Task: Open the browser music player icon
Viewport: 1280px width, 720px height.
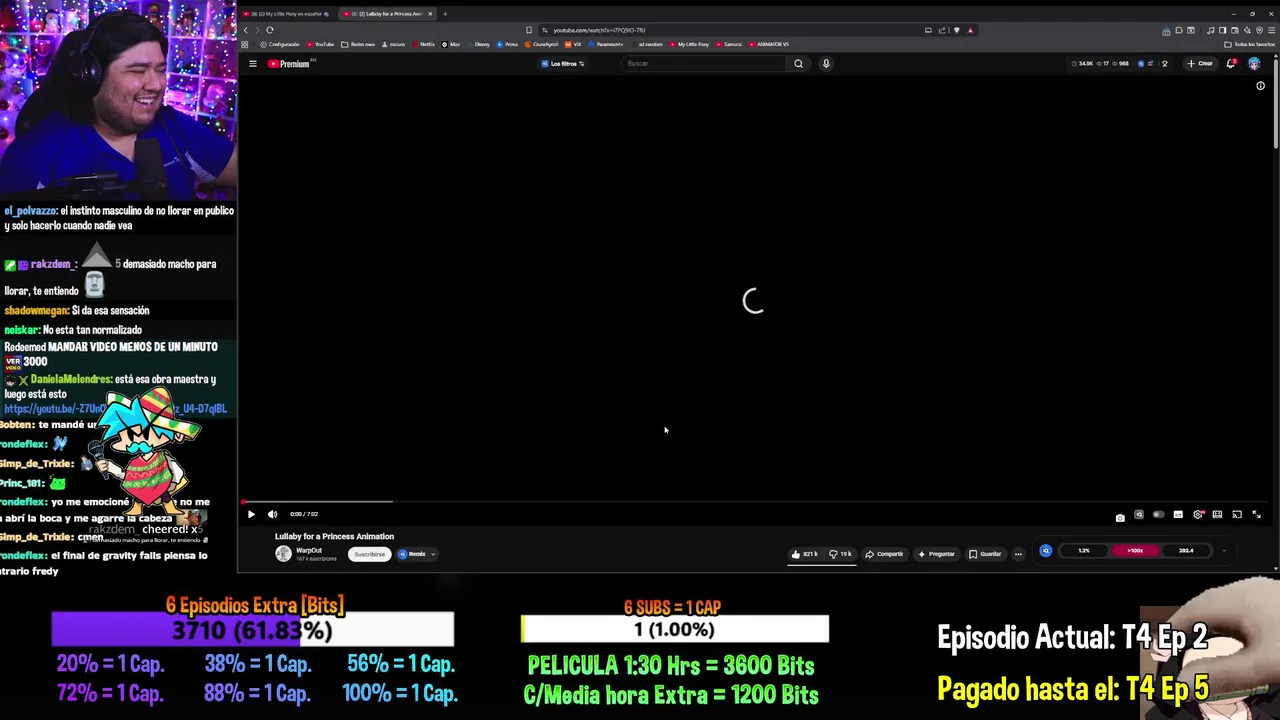Action: 1210,30
